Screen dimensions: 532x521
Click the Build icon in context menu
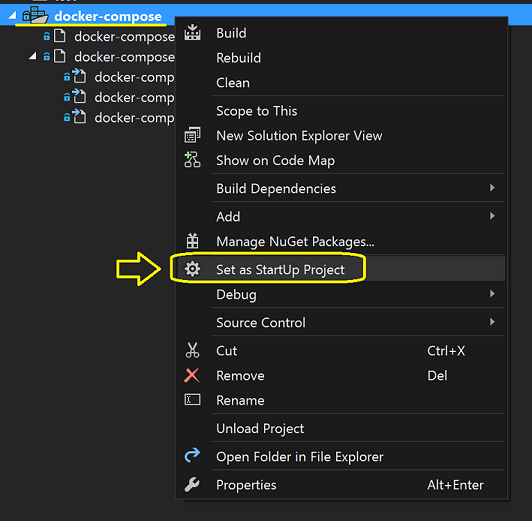point(192,33)
